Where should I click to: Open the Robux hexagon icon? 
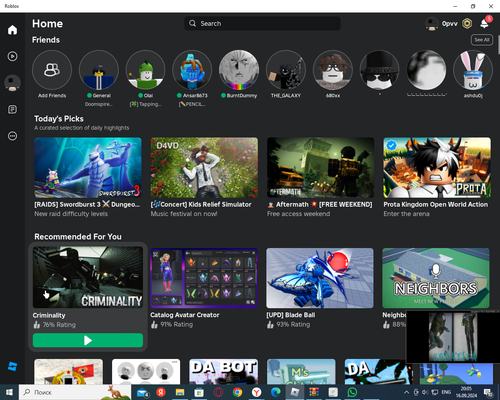[467, 24]
